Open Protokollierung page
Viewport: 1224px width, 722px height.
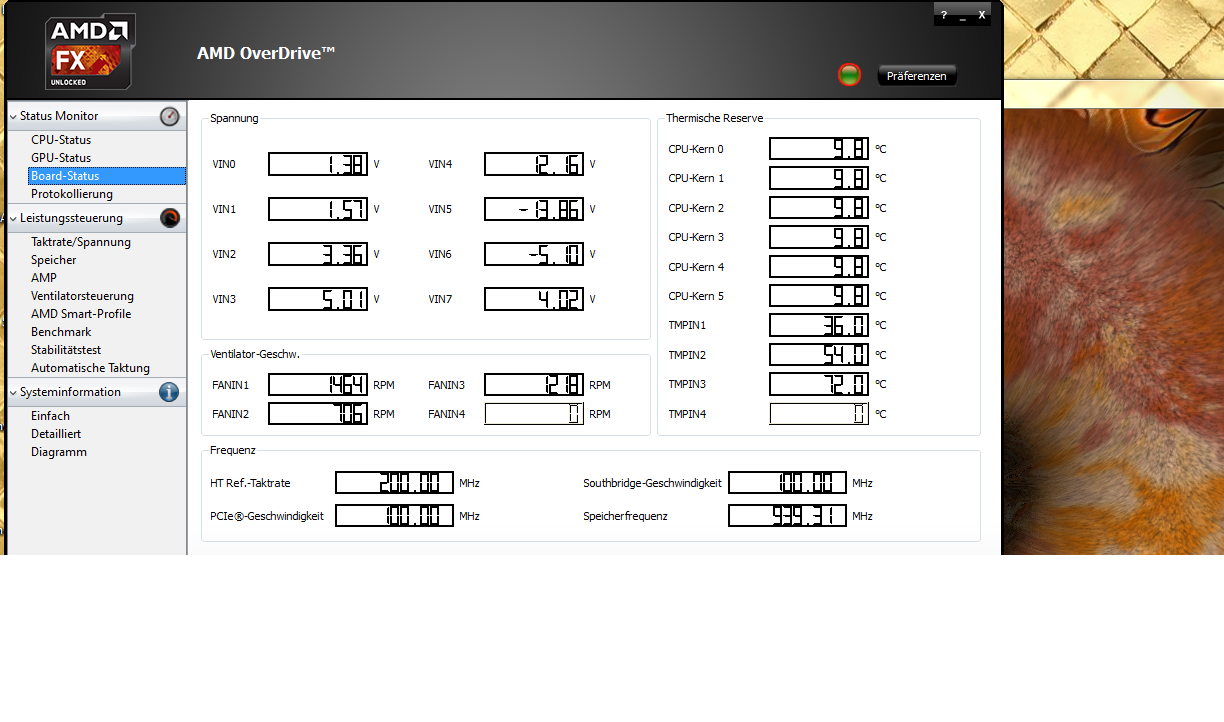pos(72,194)
